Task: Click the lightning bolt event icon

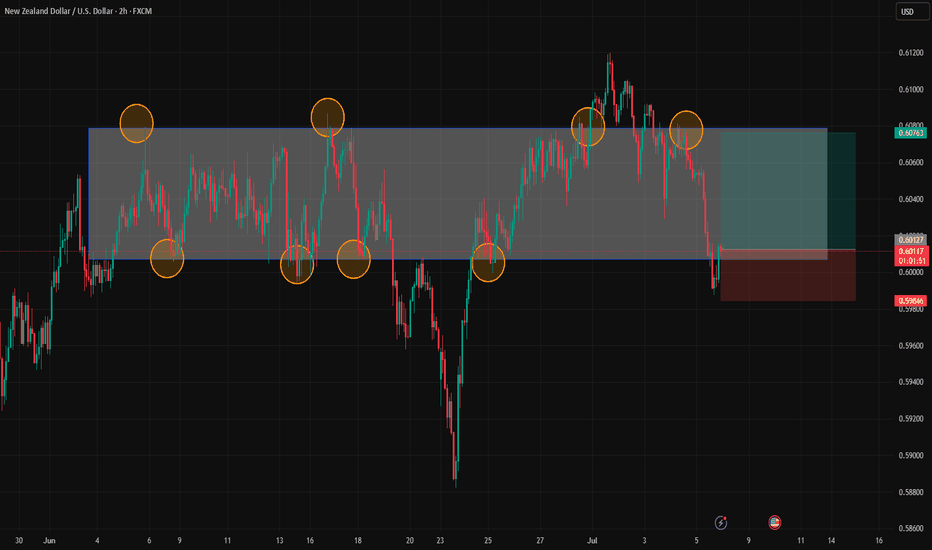Action: (x=720, y=523)
